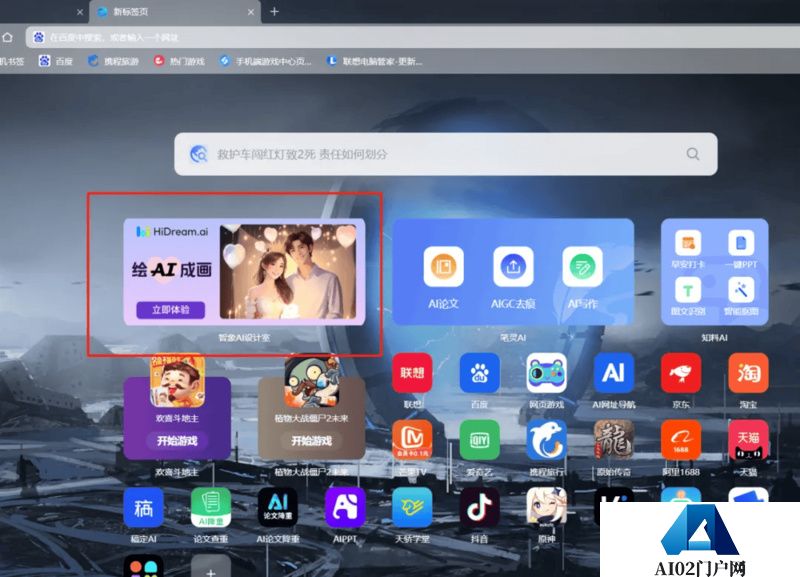Screen dimensions: 800x577
Task: Open the AI论文降重 black shortcut
Action: click(x=278, y=507)
